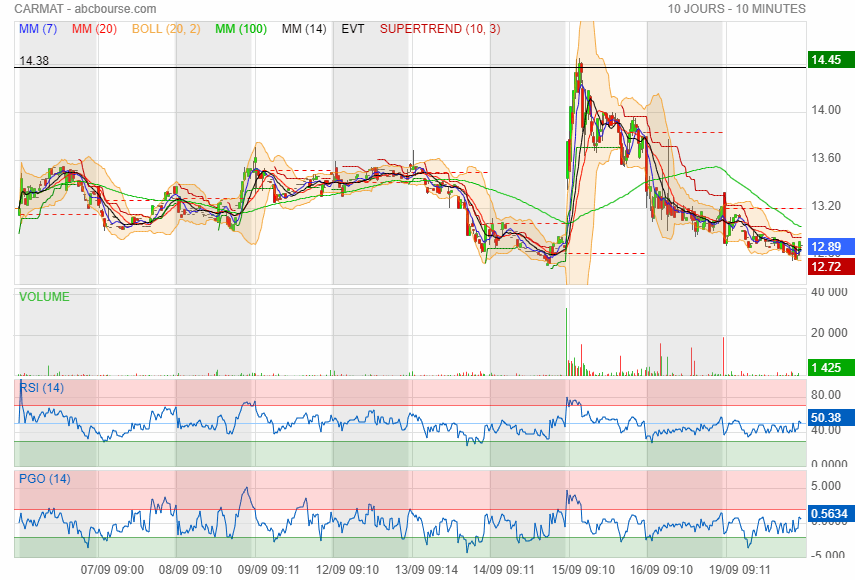Click the green 14.45 price tag

point(829,60)
